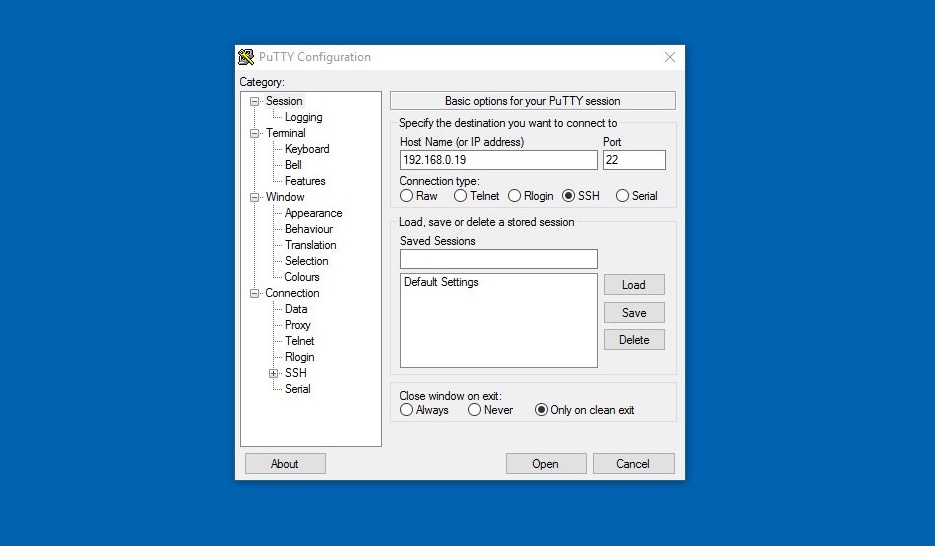Screen dimensions: 935x546
Task: Click the Host Name input field
Action: (499, 160)
